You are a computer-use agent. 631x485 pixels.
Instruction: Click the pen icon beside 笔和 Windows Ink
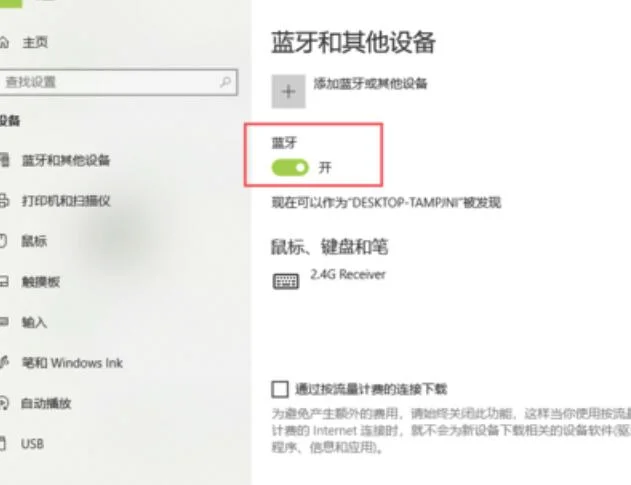click(4, 362)
